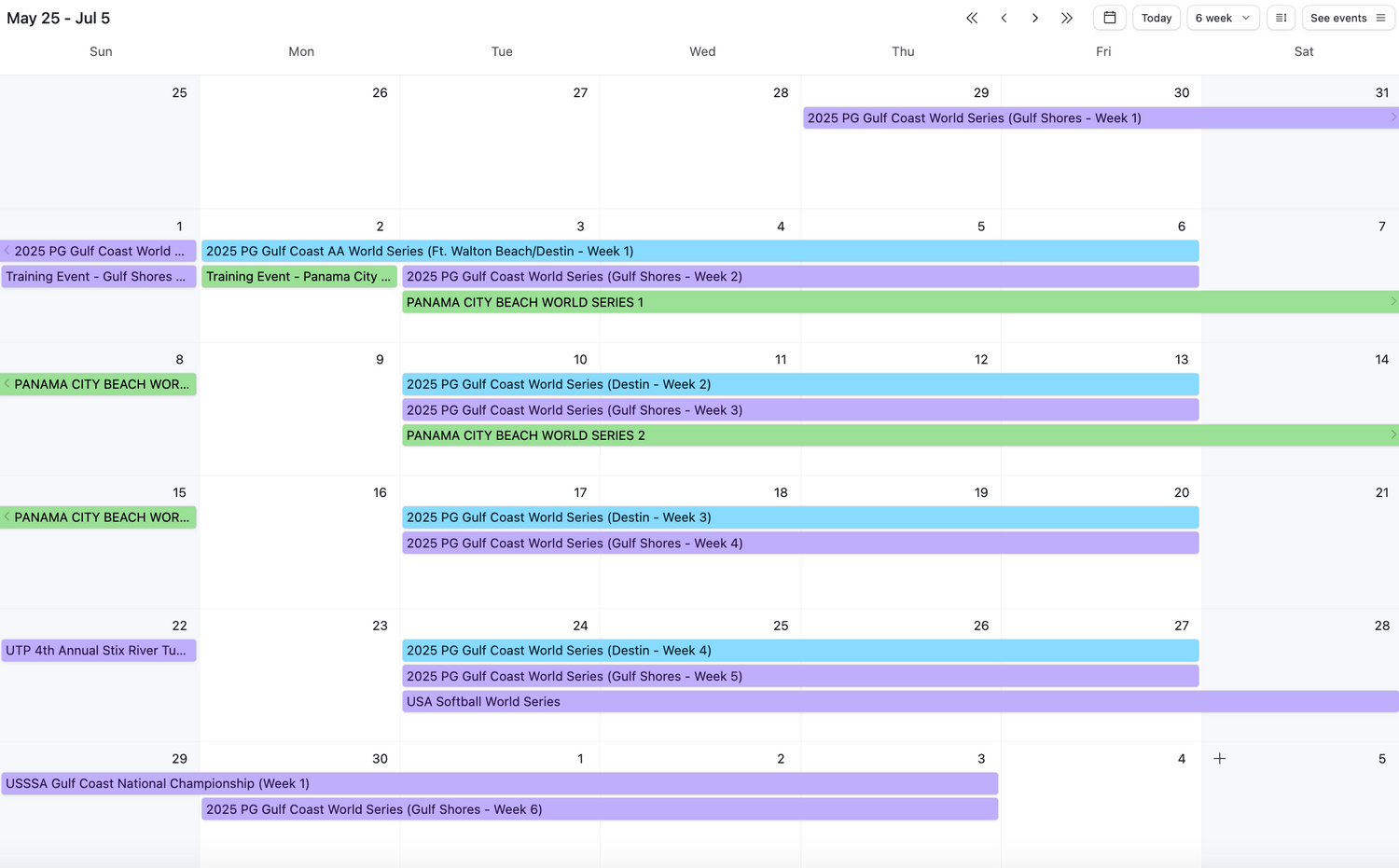The height and width of the screenshot is (868, 1399).
Task: Select day 9 in June
Action: pos(380,360)
